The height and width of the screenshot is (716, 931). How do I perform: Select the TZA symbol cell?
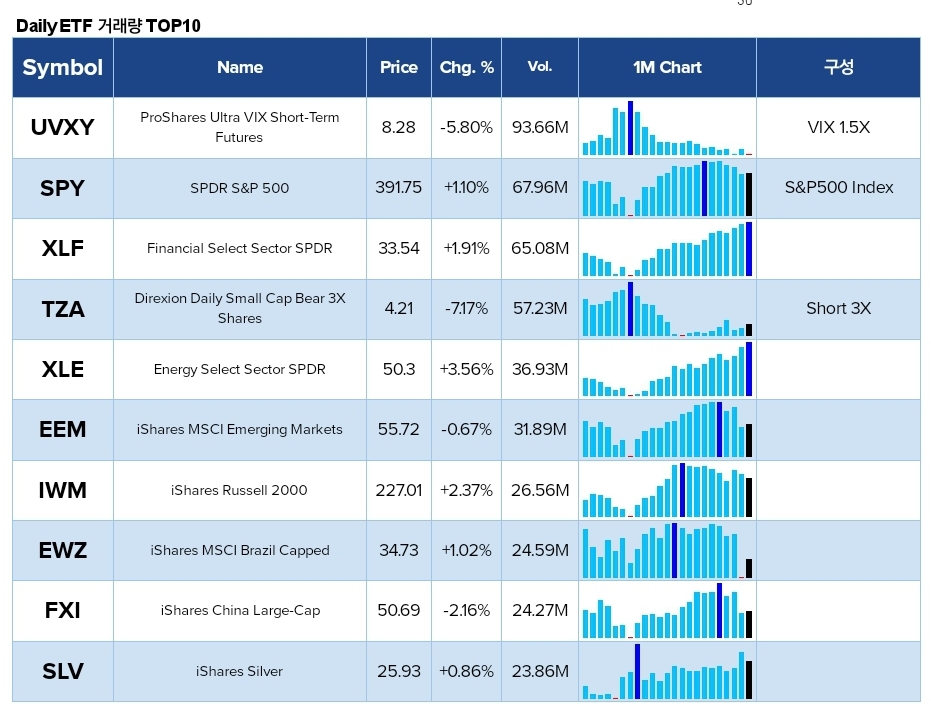point(62,309)
